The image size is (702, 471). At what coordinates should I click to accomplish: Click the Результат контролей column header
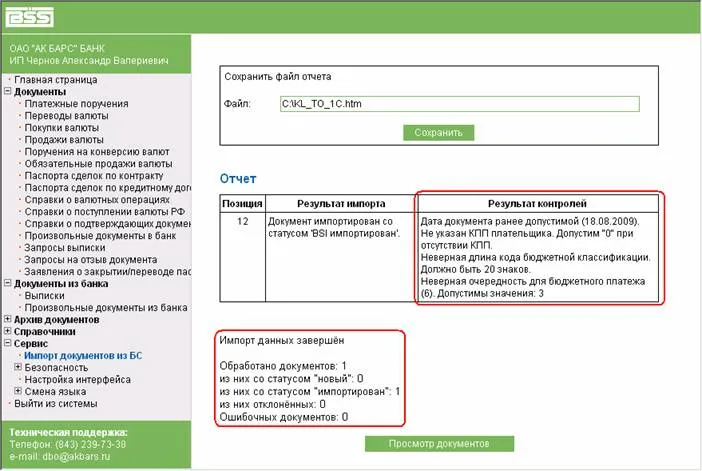[x=537, y=204]
